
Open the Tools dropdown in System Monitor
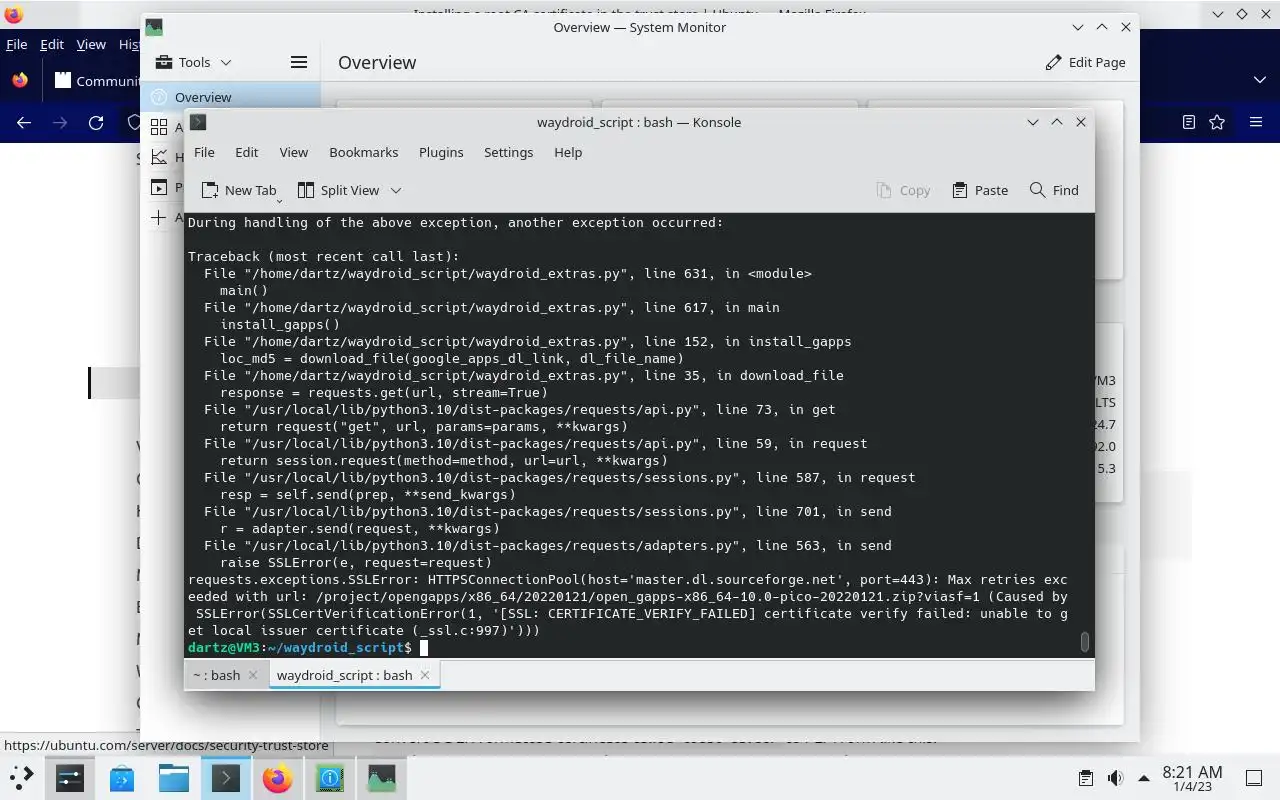[x=194, y=62]
